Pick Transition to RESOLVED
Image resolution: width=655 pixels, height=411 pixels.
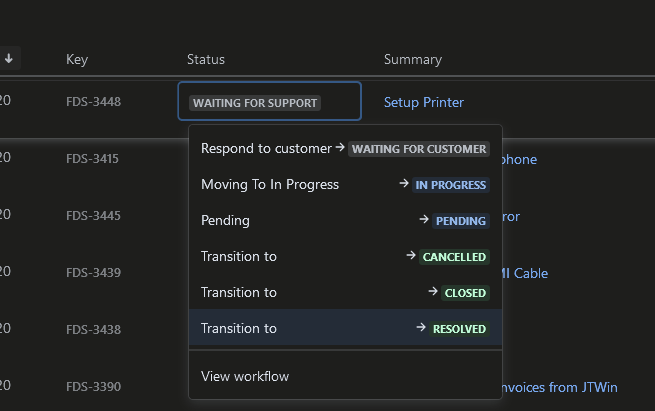tap(345, 328)
